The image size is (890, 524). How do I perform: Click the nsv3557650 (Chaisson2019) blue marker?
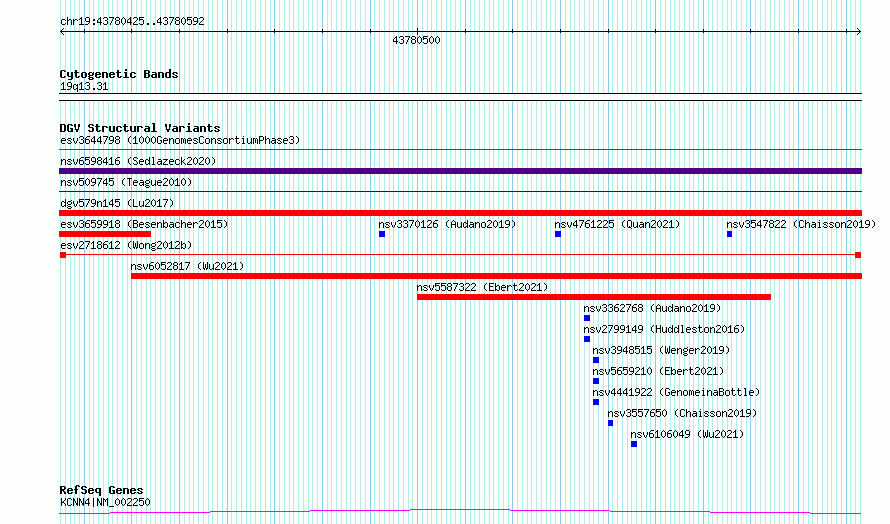pyautogui.click(x=611, y=423)
